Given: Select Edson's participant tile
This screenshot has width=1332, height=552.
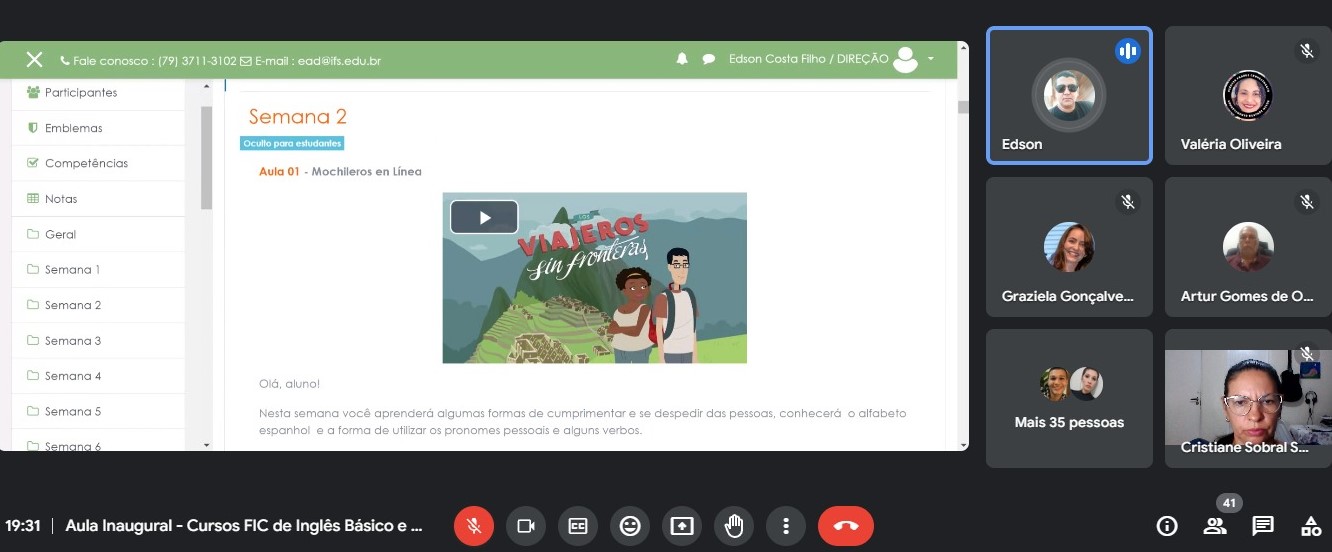Looking at the screenshot, I should point(1069,95).
